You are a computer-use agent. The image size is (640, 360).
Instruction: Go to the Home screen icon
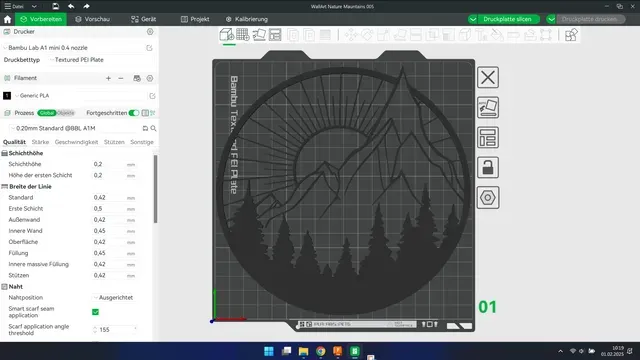tap(7, 19)
